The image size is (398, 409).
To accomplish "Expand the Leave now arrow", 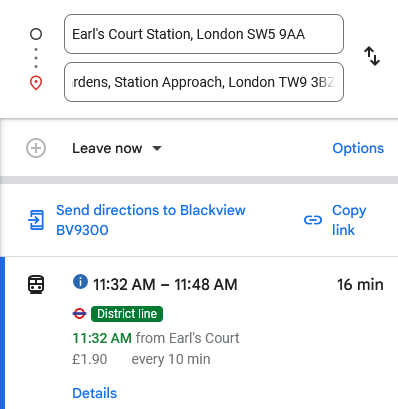I will [x=157, y=148].
